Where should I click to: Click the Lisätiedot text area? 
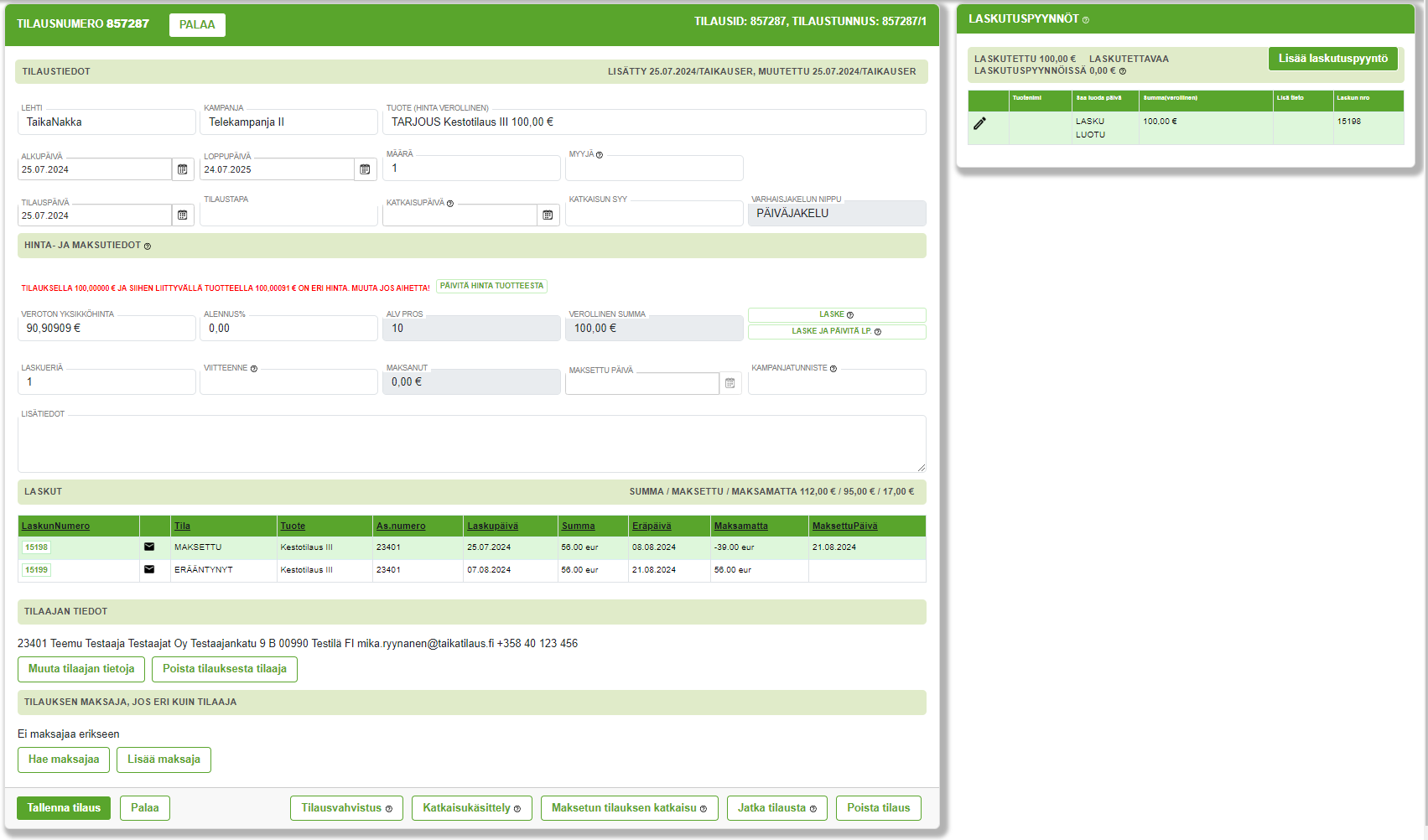(471, 443)
